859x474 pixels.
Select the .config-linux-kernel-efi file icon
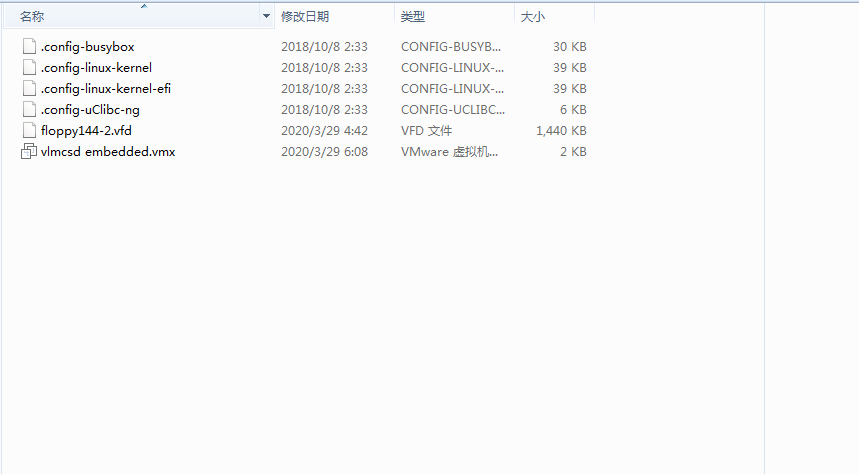tap(29, 88)
